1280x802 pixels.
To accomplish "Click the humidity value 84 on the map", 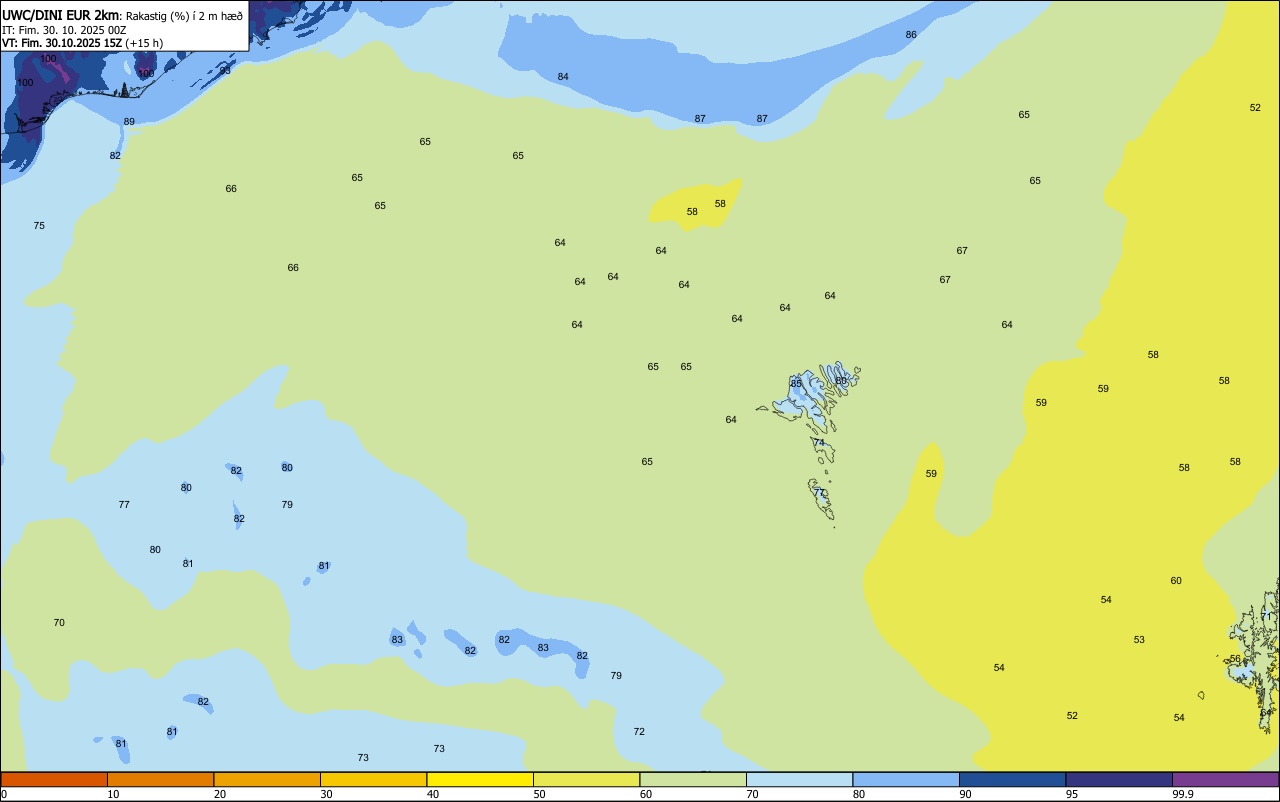I will (x=563, y=77).
